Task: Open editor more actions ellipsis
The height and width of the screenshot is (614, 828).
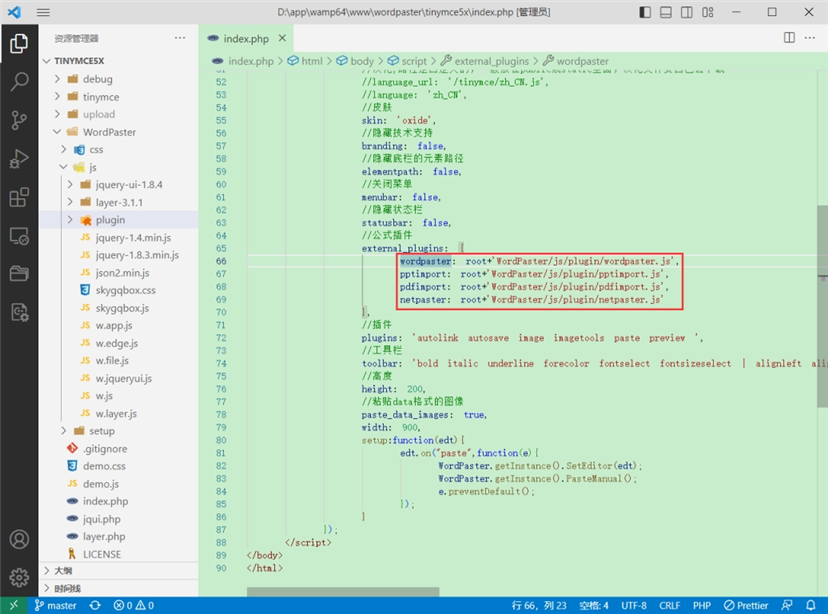Action: pos(810,37)
